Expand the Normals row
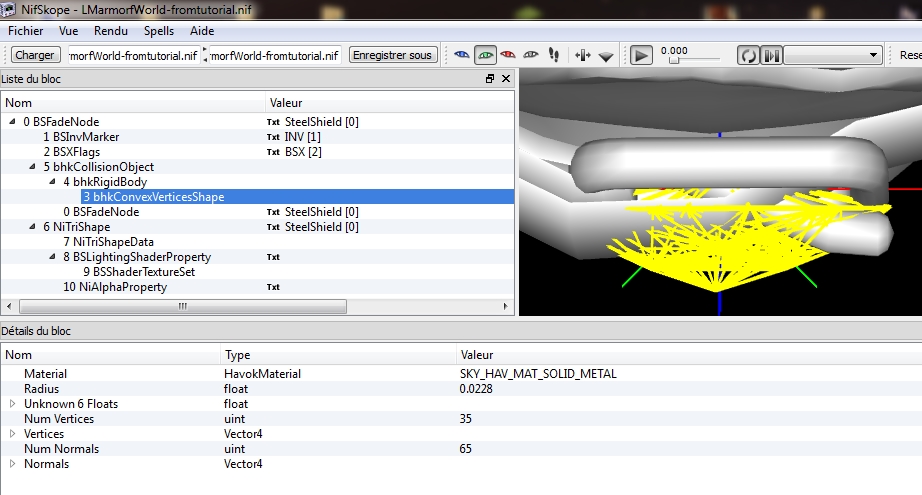 (12, 464)
